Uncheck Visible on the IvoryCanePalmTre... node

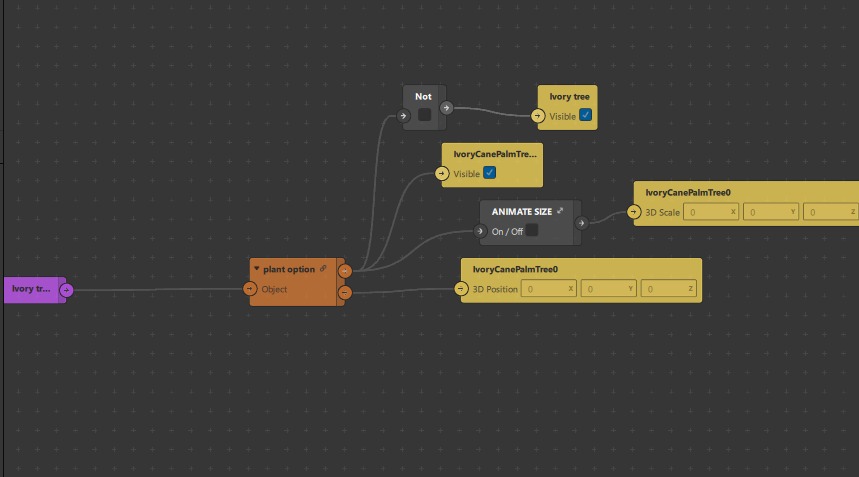(x=490, y=173)
